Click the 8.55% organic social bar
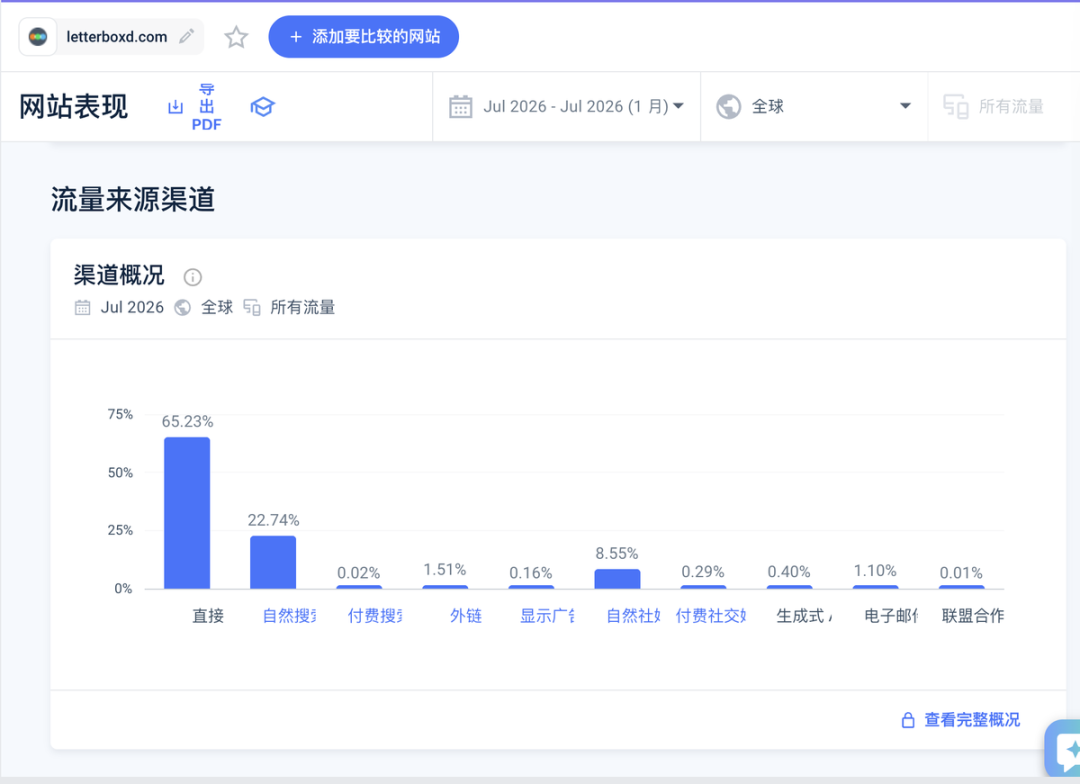Viewport: 1080px width, 784px height. 617,579
